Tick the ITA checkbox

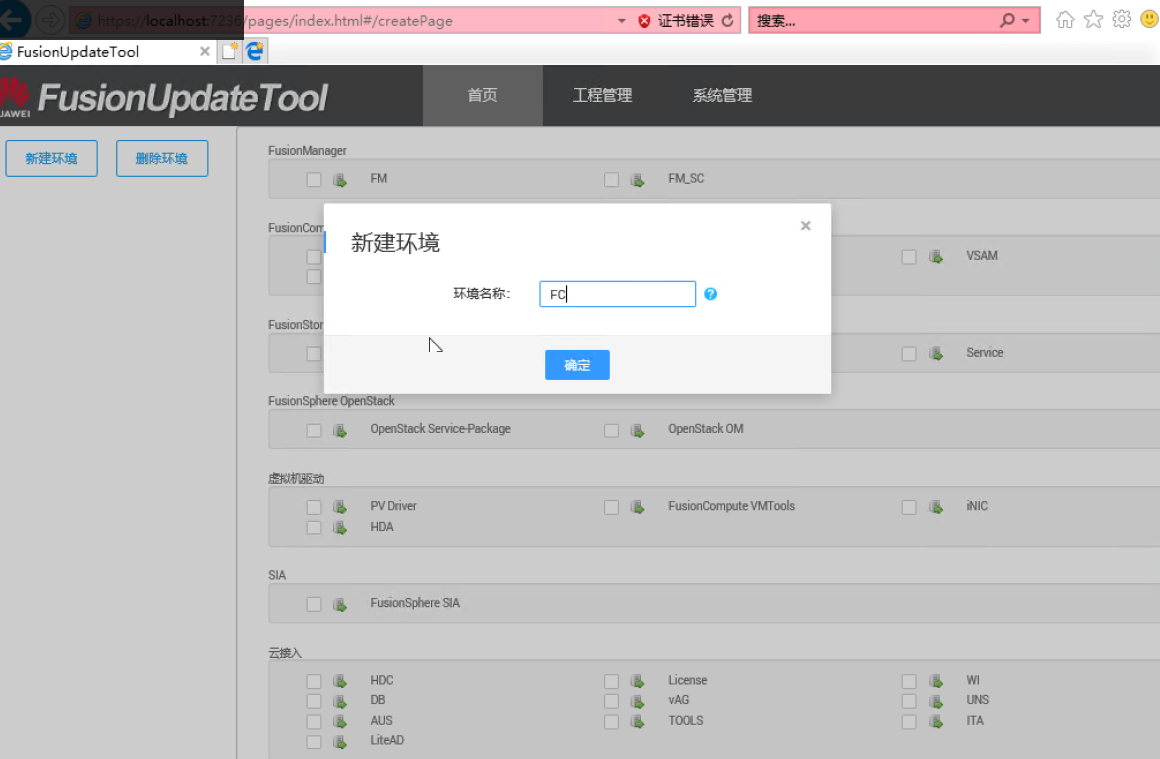[908, 721]
